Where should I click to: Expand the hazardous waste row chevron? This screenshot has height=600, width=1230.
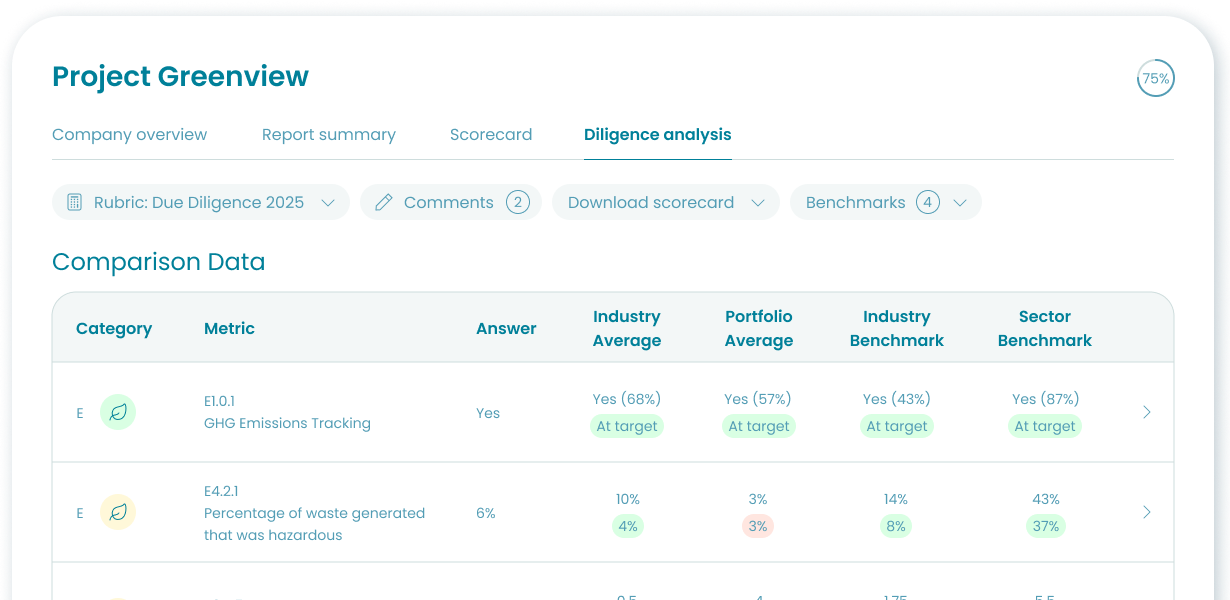click(x=1147, y=512)
